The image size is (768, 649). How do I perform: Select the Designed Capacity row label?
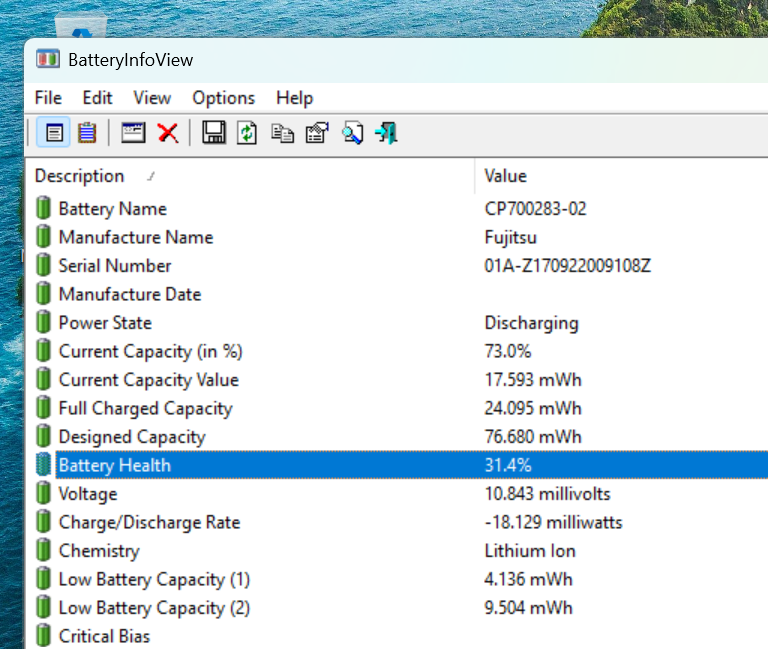click(x=132, y=436)
